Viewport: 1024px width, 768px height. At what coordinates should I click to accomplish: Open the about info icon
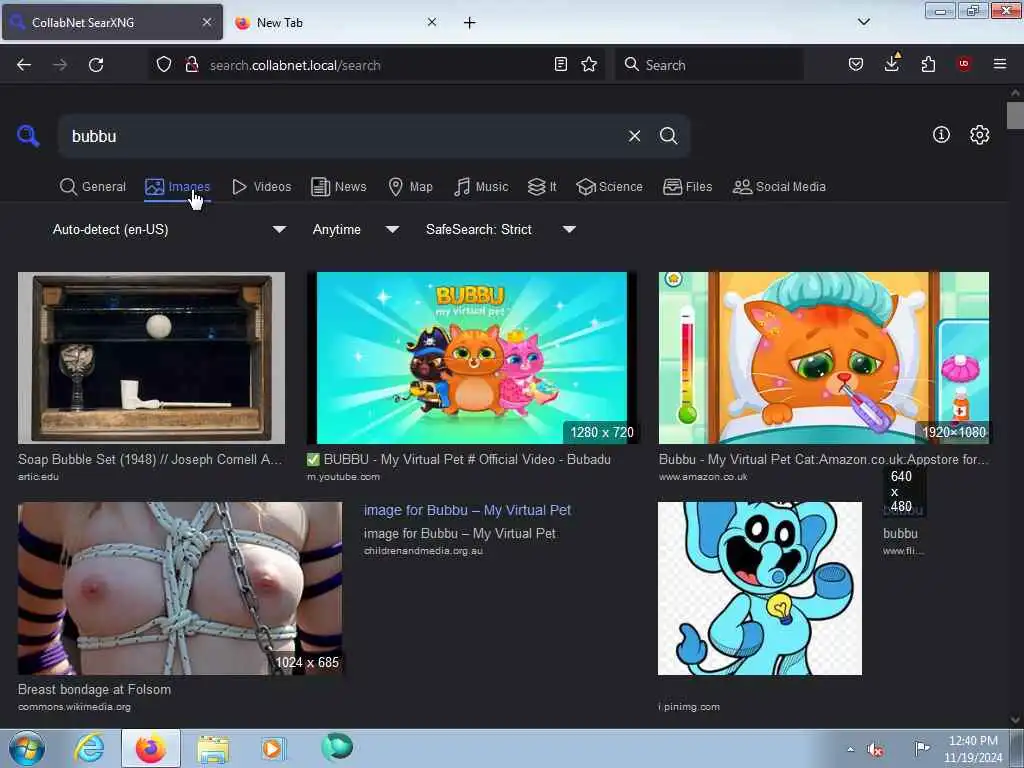pos(940,135)
